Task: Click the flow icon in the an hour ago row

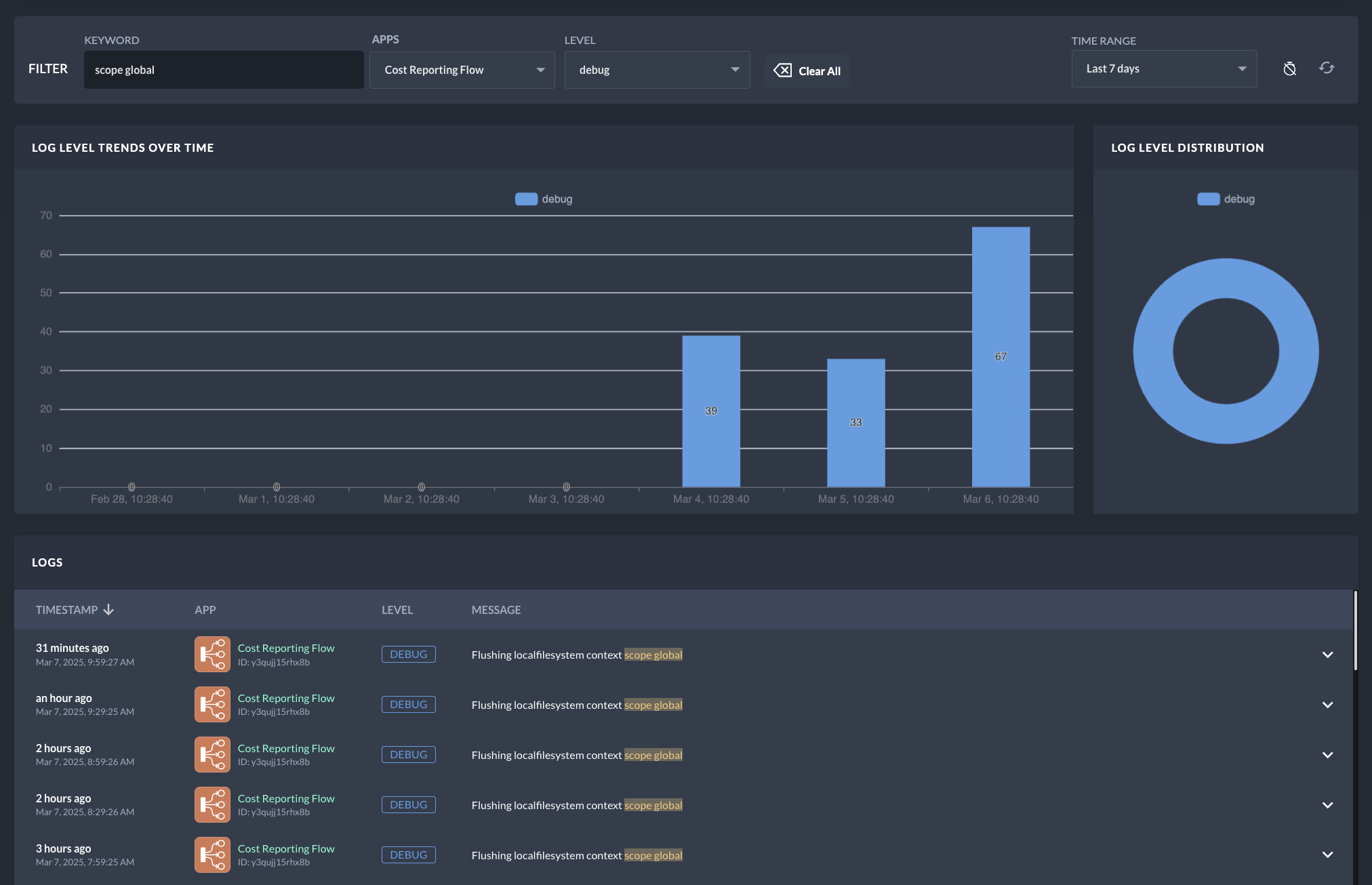Action: click(212, 705)
